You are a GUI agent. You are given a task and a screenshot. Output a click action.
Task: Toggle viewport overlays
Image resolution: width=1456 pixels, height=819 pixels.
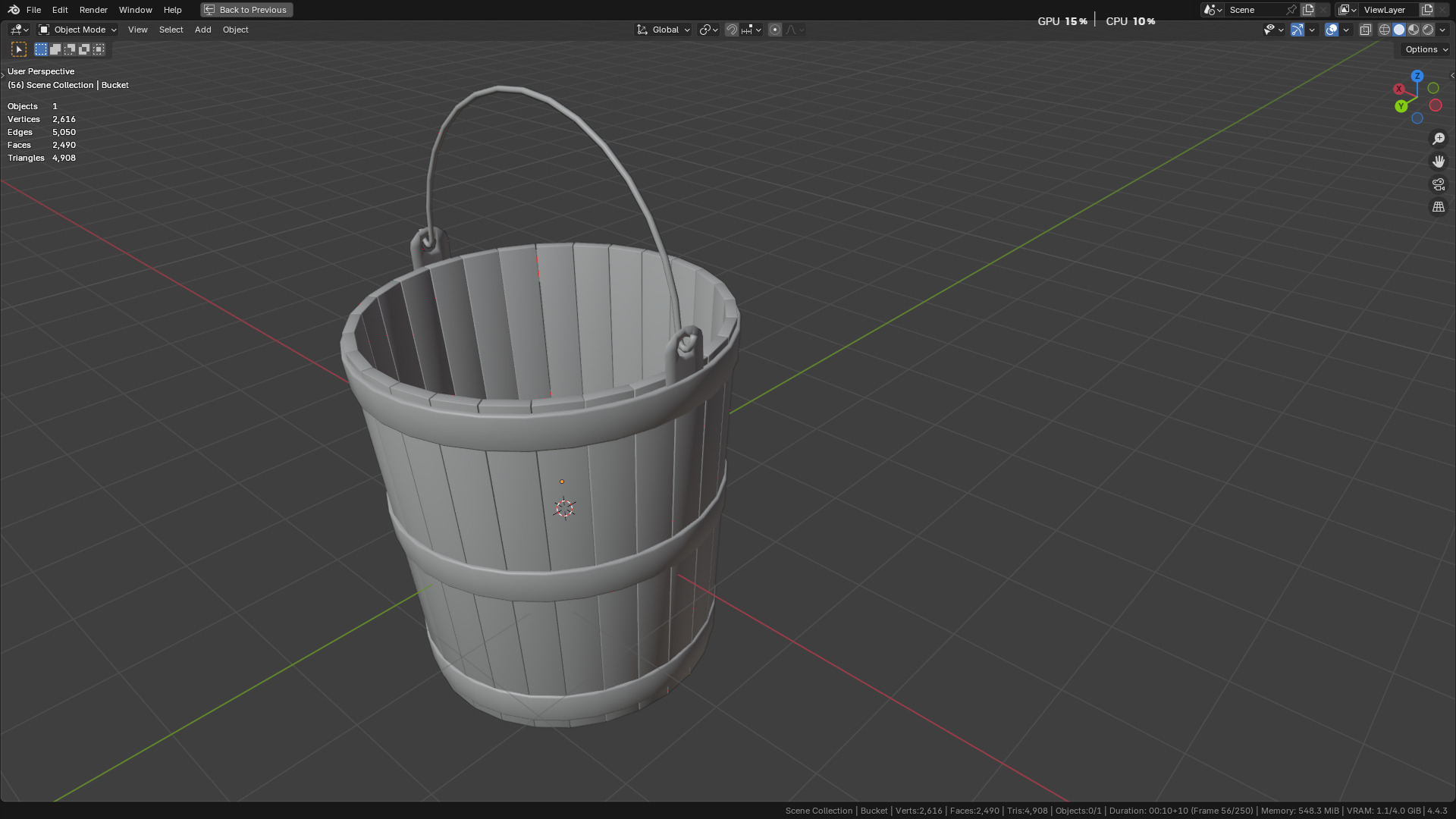coord(1332,30)
